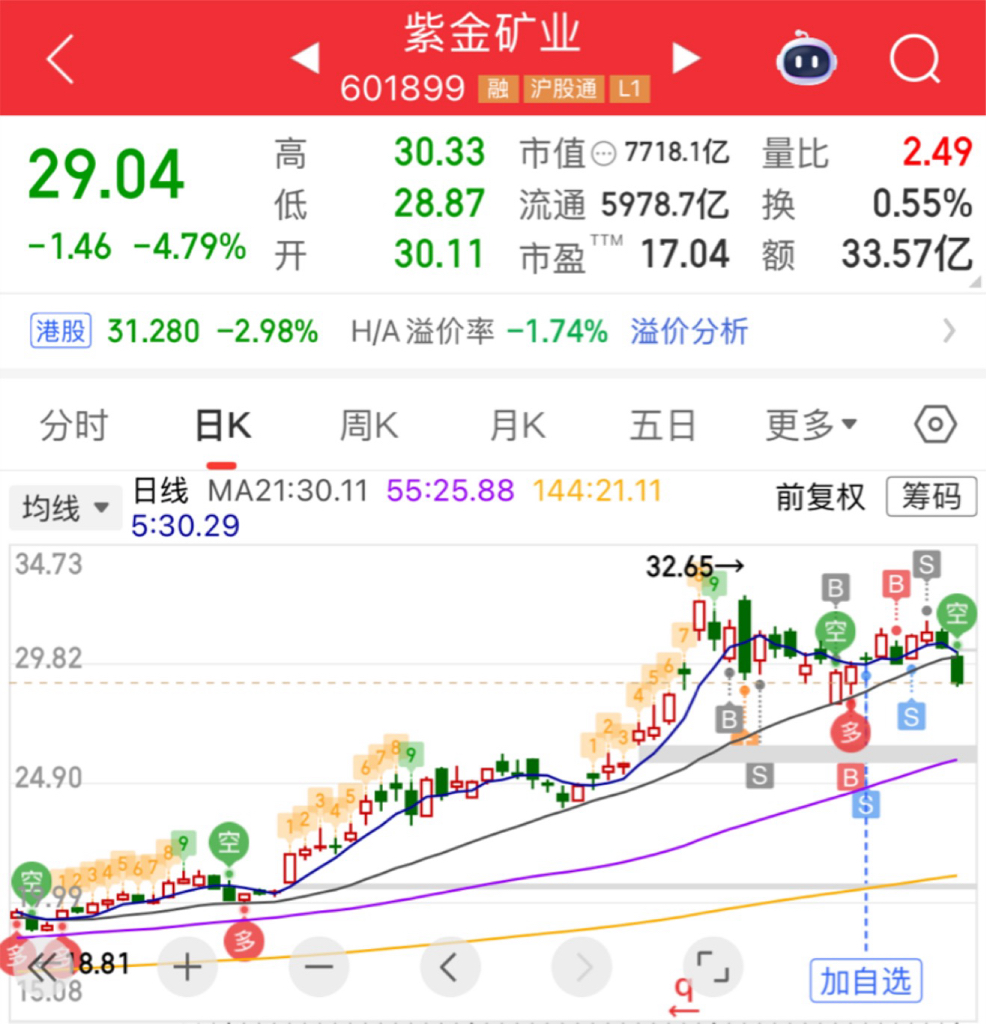Image resolution: width=986 pixels, height=1024 pixels.
Task: Tap the 沪股通 tag
Action: pos(564,89)
